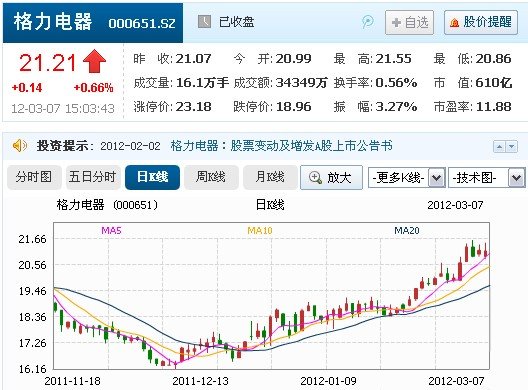Click chart date label 2012-03-07 at top
The width and height of the screenshot is (528, 390).
pyautogui.click(x=455, y=205)
